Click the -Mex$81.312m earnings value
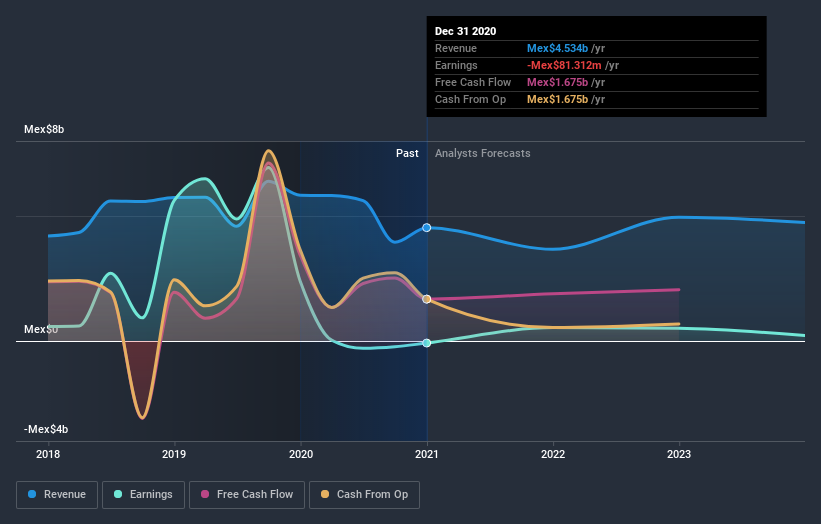821x524 pixels. [564, 65]
